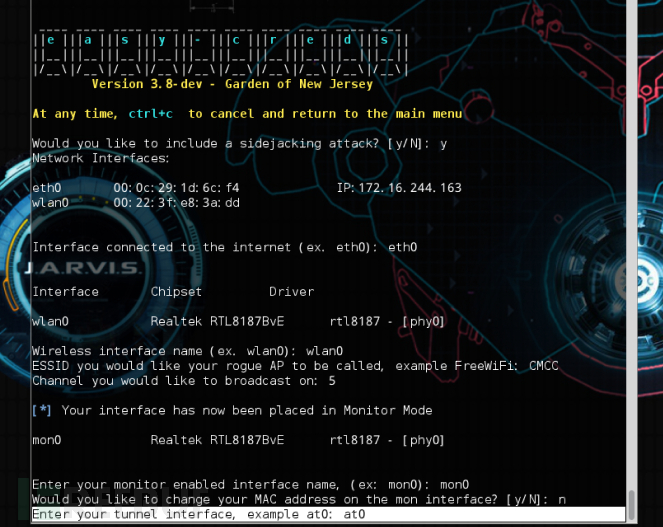This screenshot has height=527, width=663.
Task: Click the 'mon0' name in the monitor row
Action: pyautogui.click(x=47, y=440)
